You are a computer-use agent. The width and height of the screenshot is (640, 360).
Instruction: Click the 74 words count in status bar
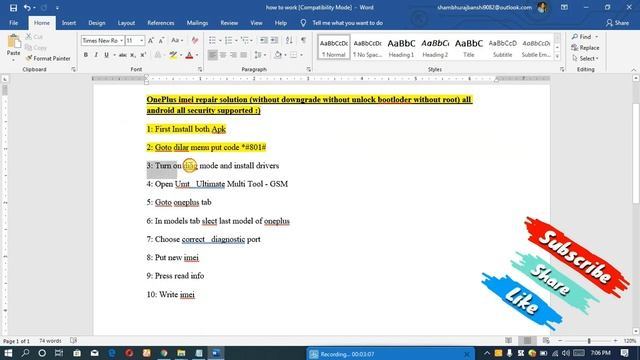(50, 340)
